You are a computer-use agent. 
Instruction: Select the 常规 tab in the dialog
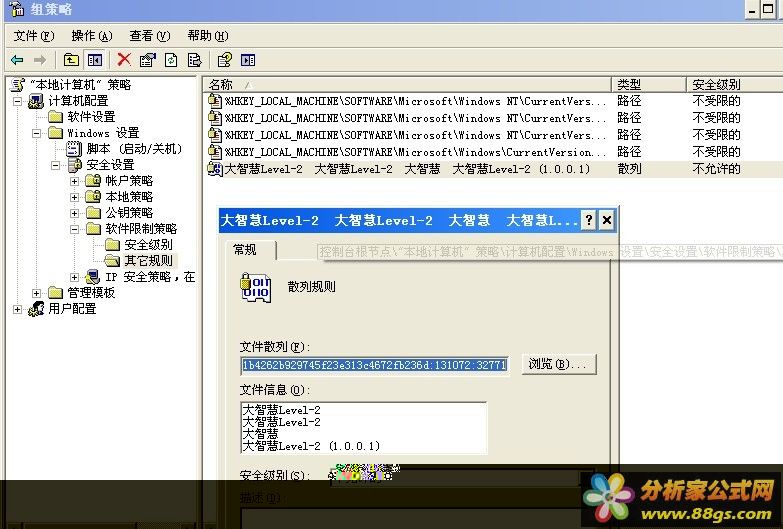point(249,250)
